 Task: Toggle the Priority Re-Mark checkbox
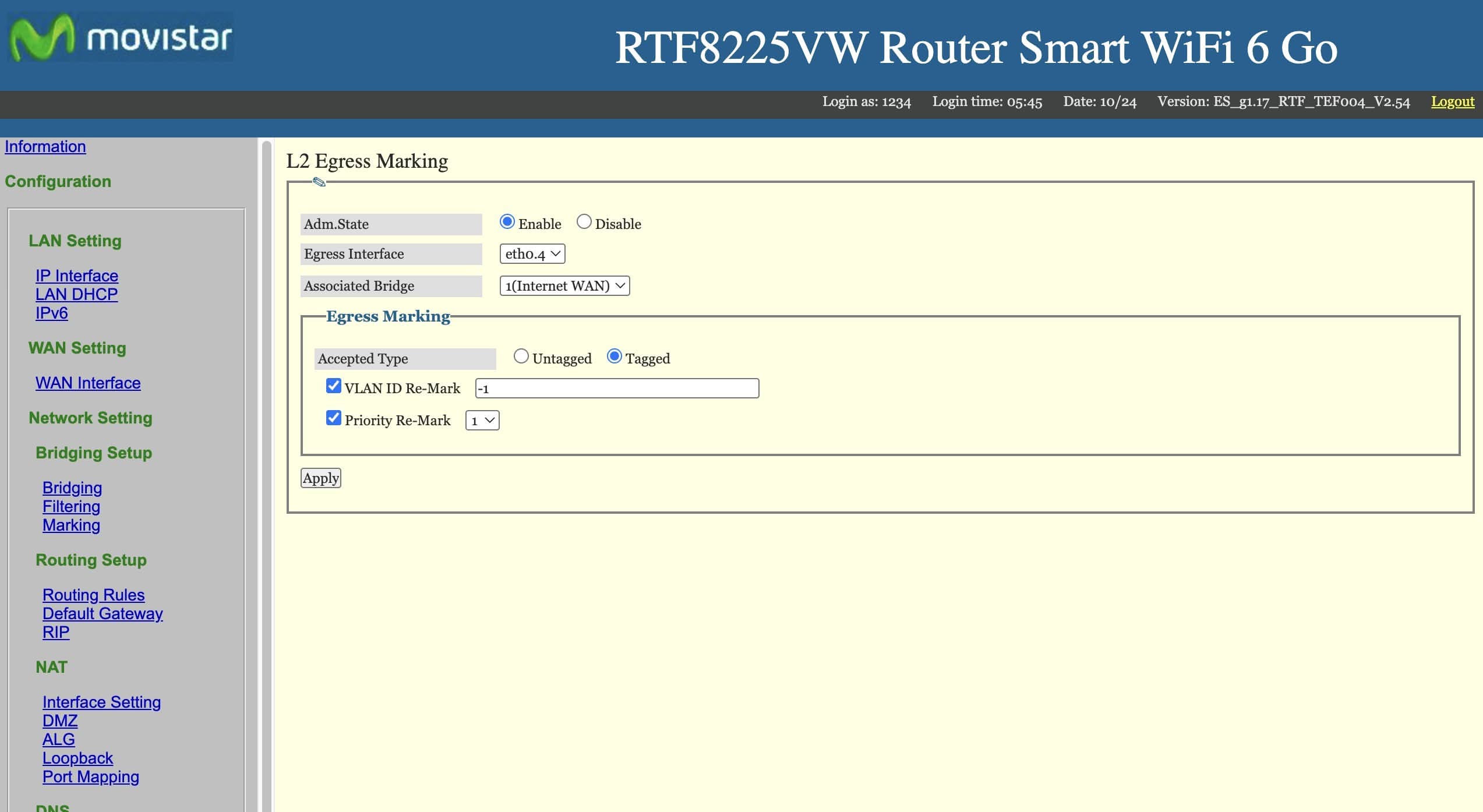[x=333, y=418]
